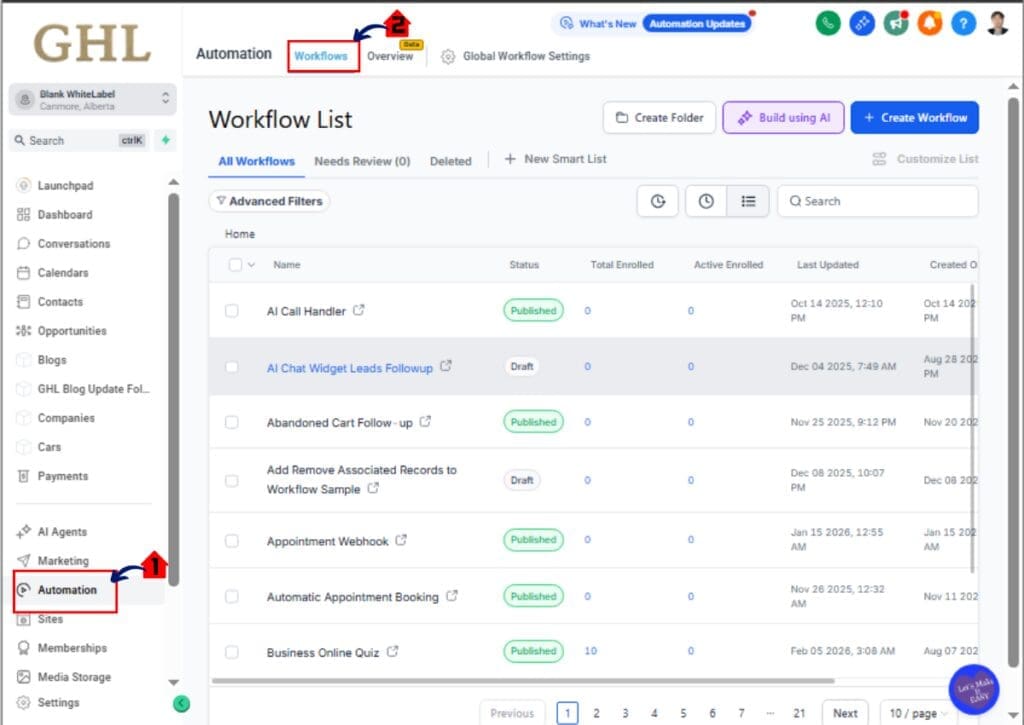Open Abandoned Cart Follow-up external link icon
The width and height of the screenshot is (1024, 725).
coord(425,422)
